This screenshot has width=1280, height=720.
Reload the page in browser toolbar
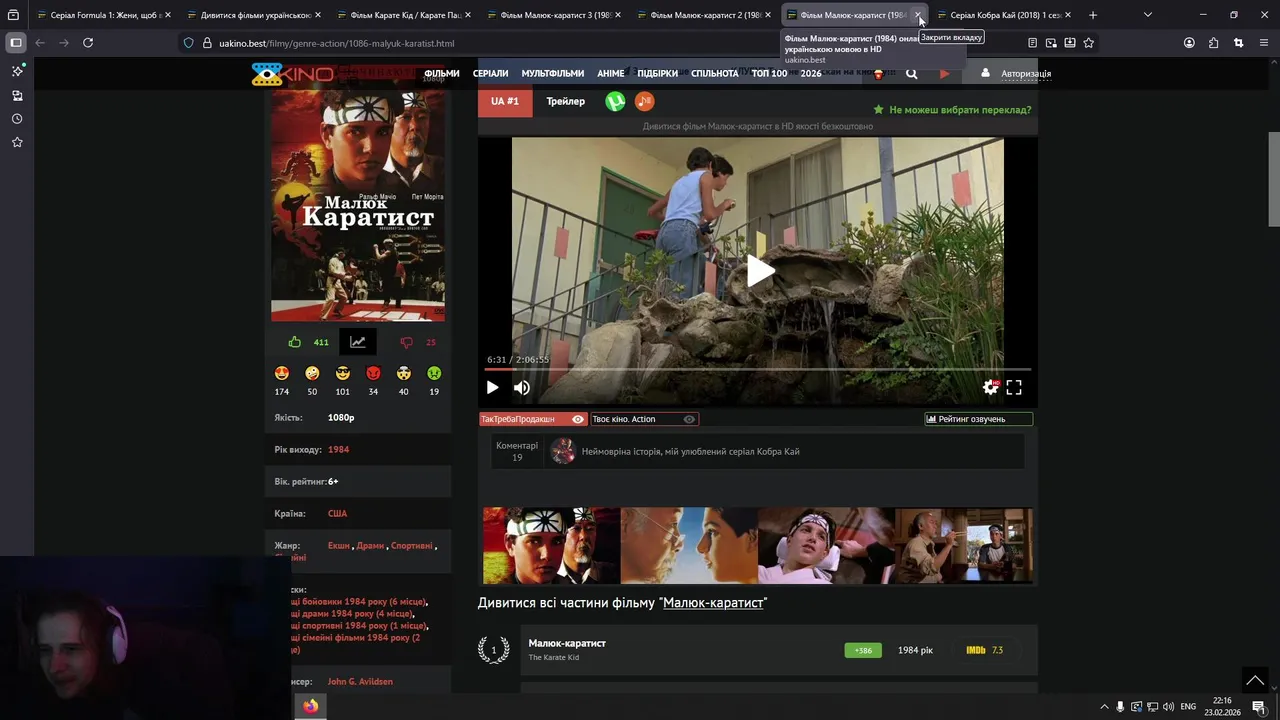coord(88,43)
